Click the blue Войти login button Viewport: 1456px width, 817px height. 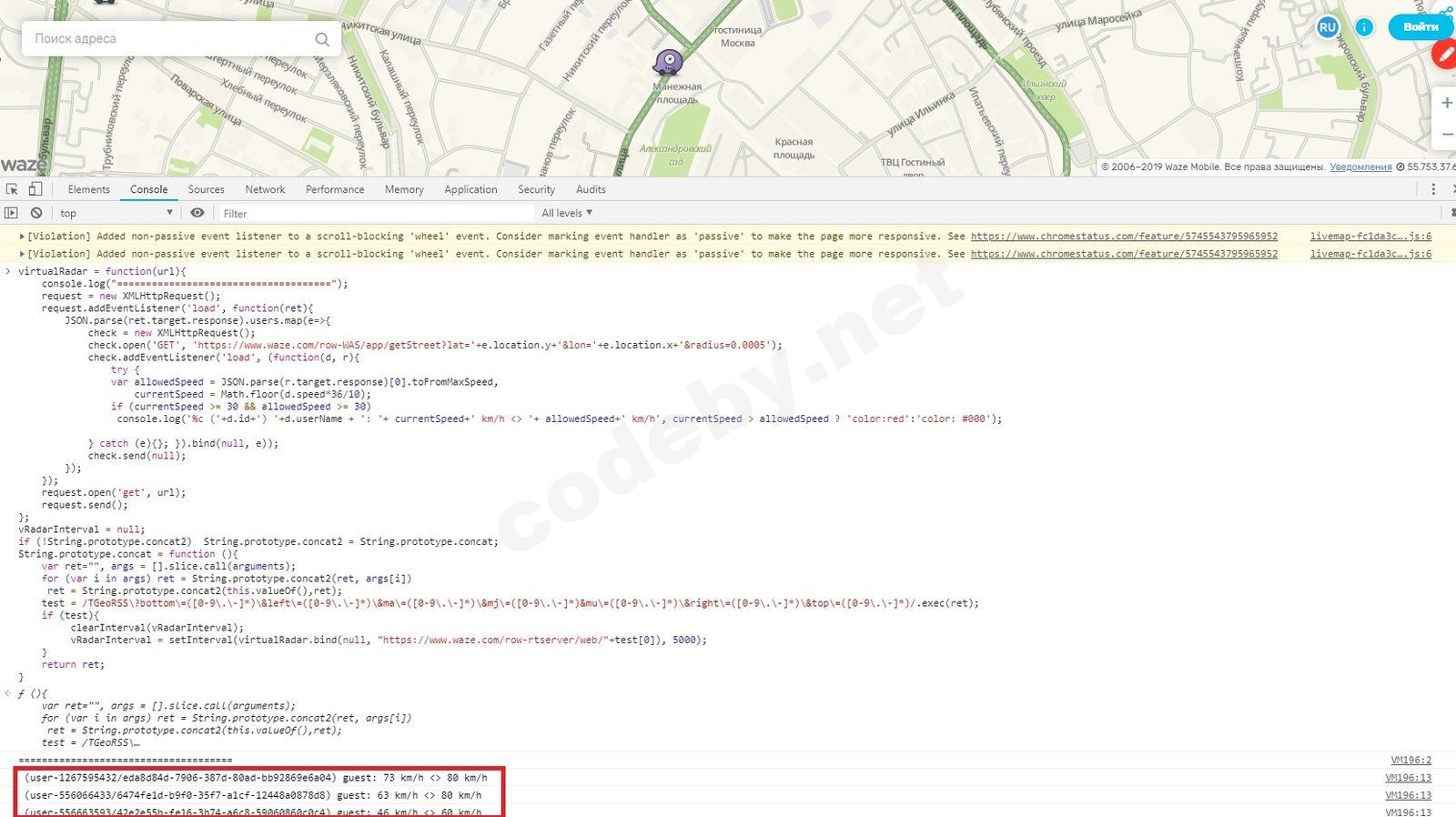pos(1421,27)
